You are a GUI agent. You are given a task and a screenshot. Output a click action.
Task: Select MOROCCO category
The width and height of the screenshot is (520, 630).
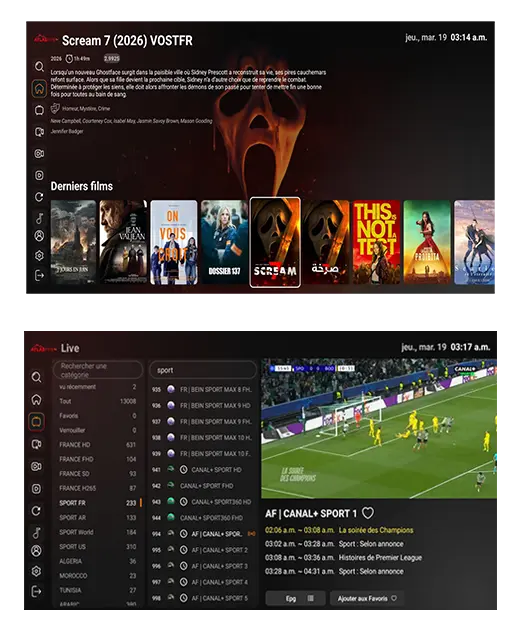[x=98, y=576]
